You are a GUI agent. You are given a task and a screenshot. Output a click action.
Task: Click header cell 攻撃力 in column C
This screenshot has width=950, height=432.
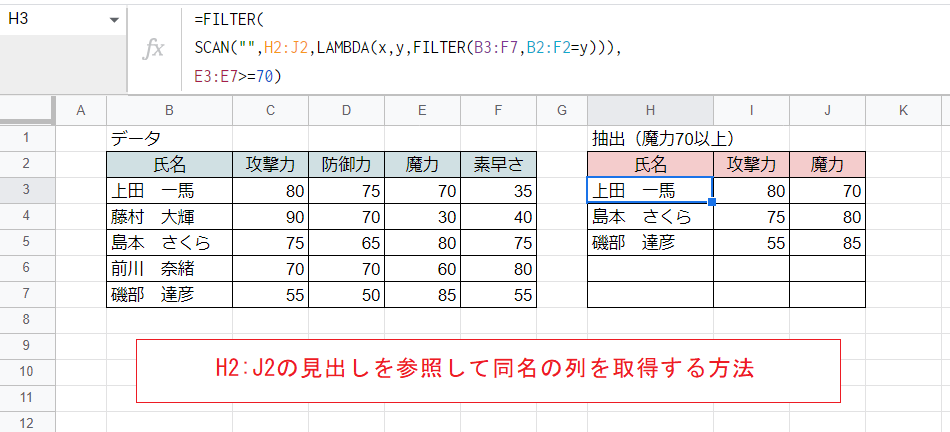pyautogui.click(x=270, y=164)
